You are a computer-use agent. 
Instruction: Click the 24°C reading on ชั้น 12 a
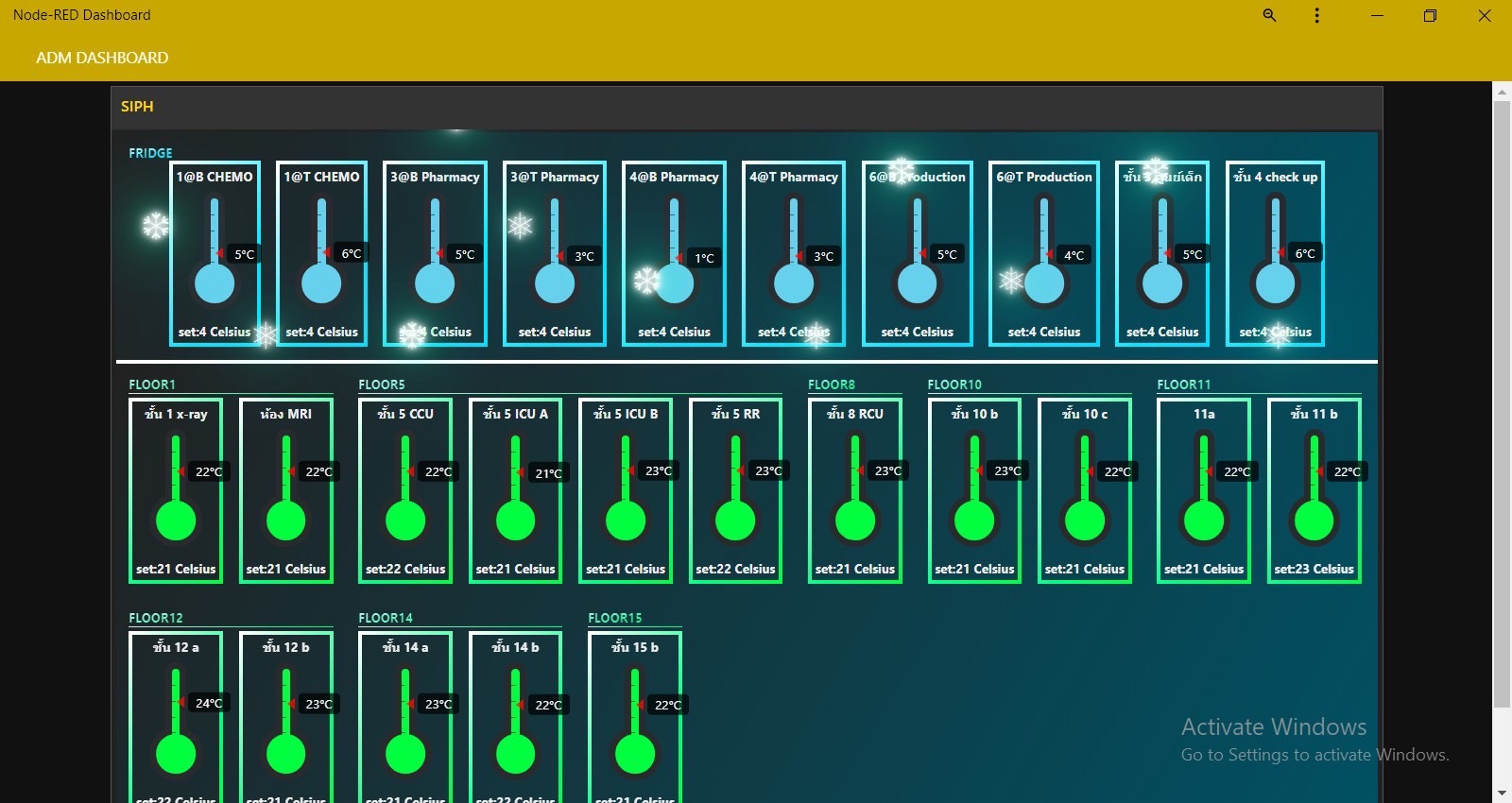(209, 703)
